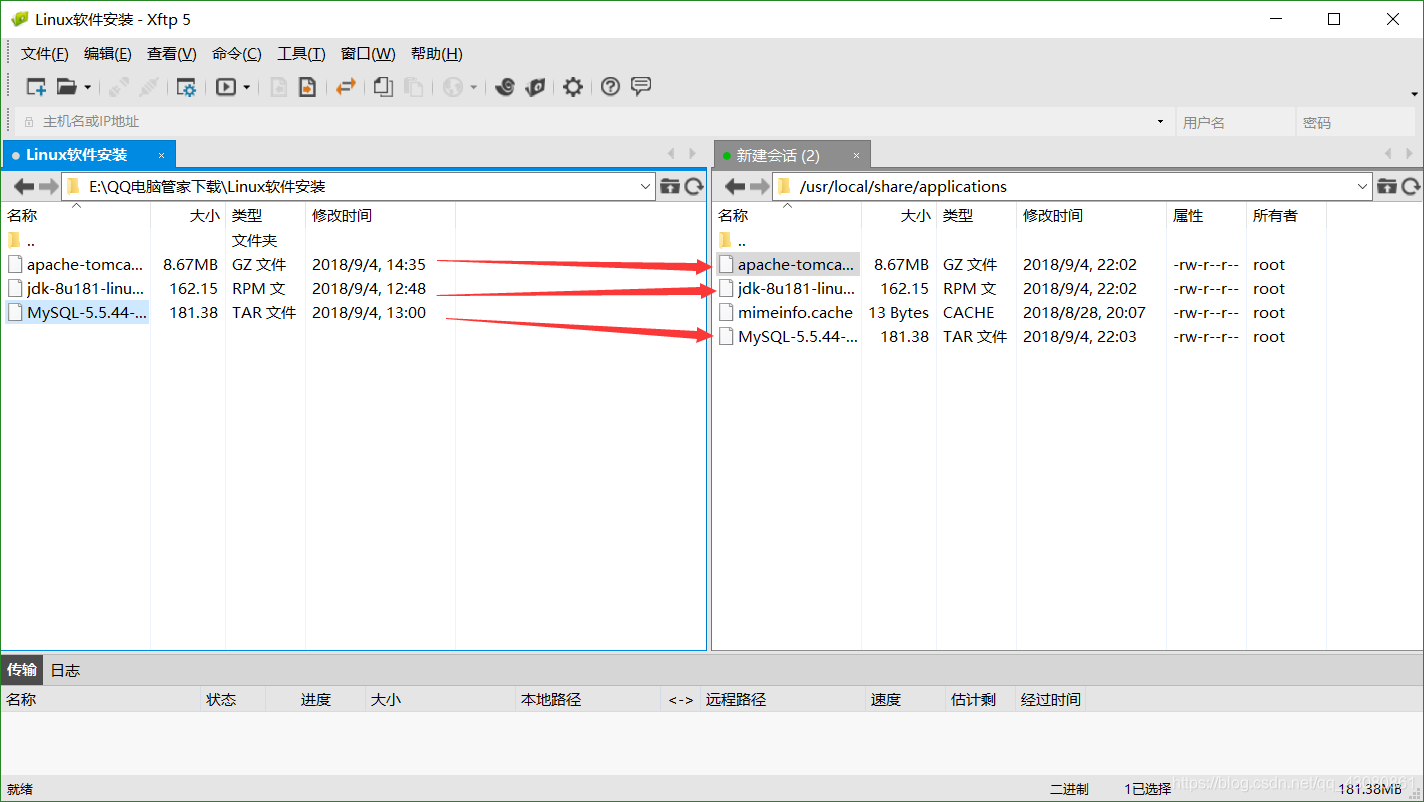Click the Copy toolbar icon

(383, 87)
